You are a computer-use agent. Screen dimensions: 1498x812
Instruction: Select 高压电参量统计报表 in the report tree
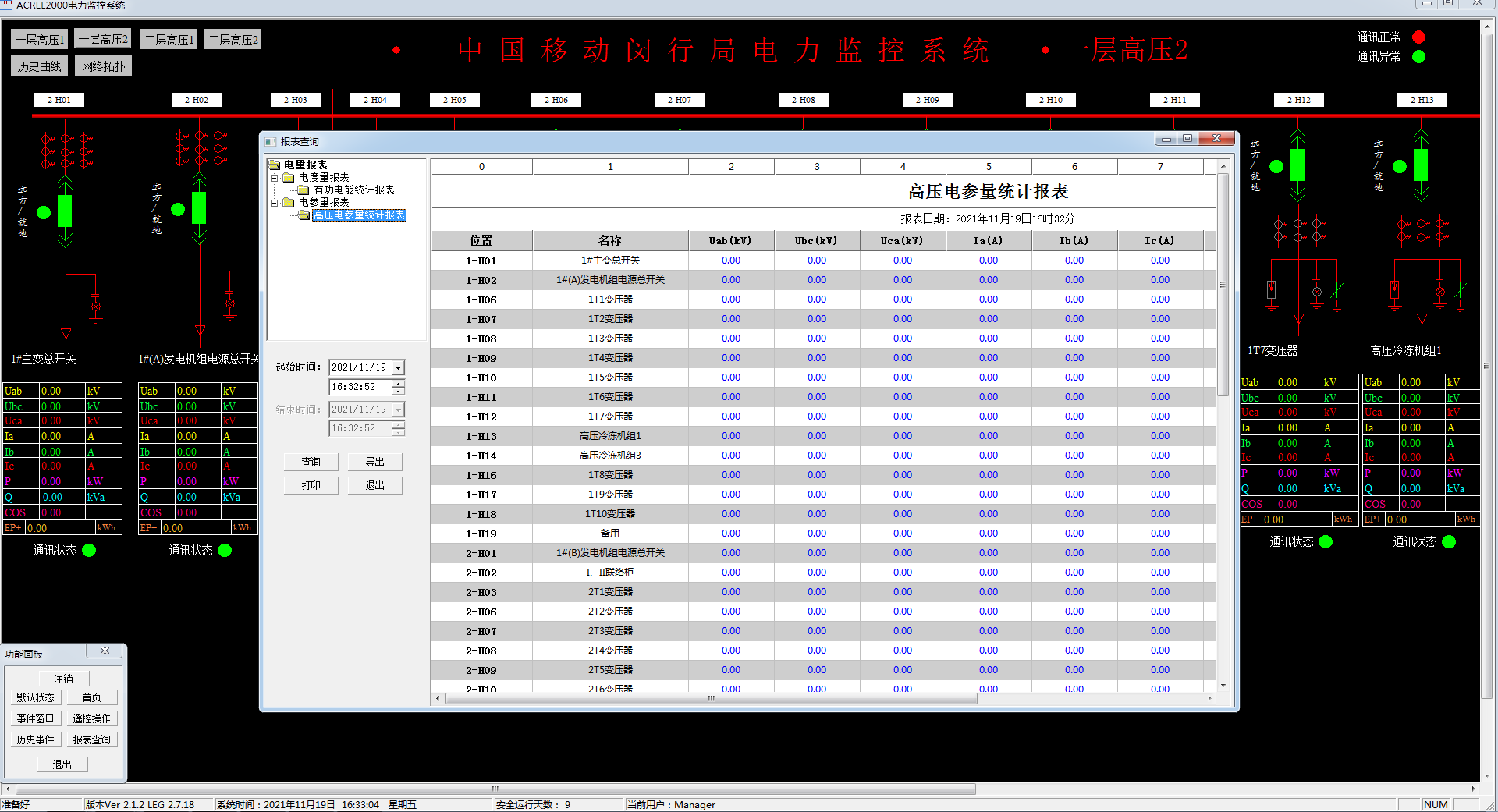pos(359,215)
